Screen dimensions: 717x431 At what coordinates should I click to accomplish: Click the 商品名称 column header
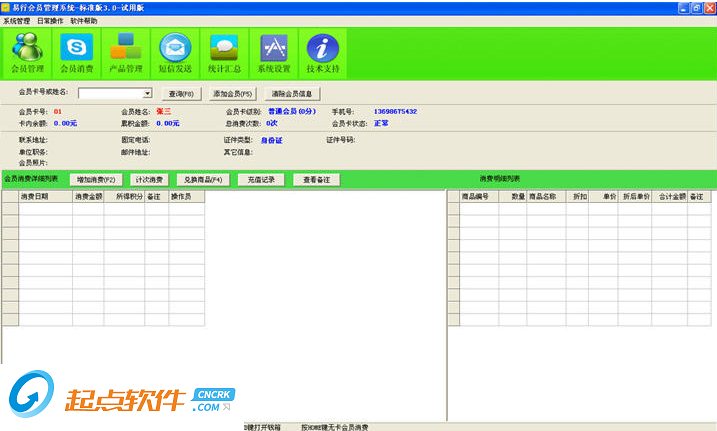pos(546,197)
